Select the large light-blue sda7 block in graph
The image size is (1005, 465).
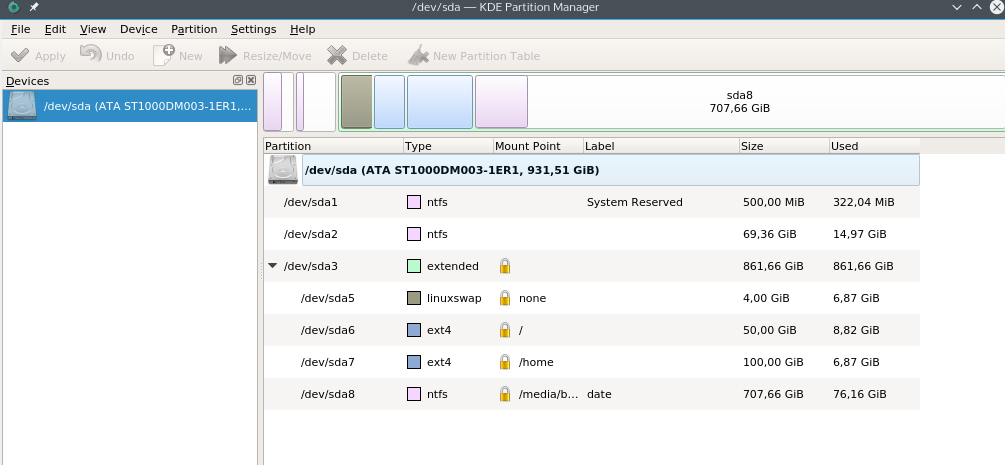click(x=440, y=102)
